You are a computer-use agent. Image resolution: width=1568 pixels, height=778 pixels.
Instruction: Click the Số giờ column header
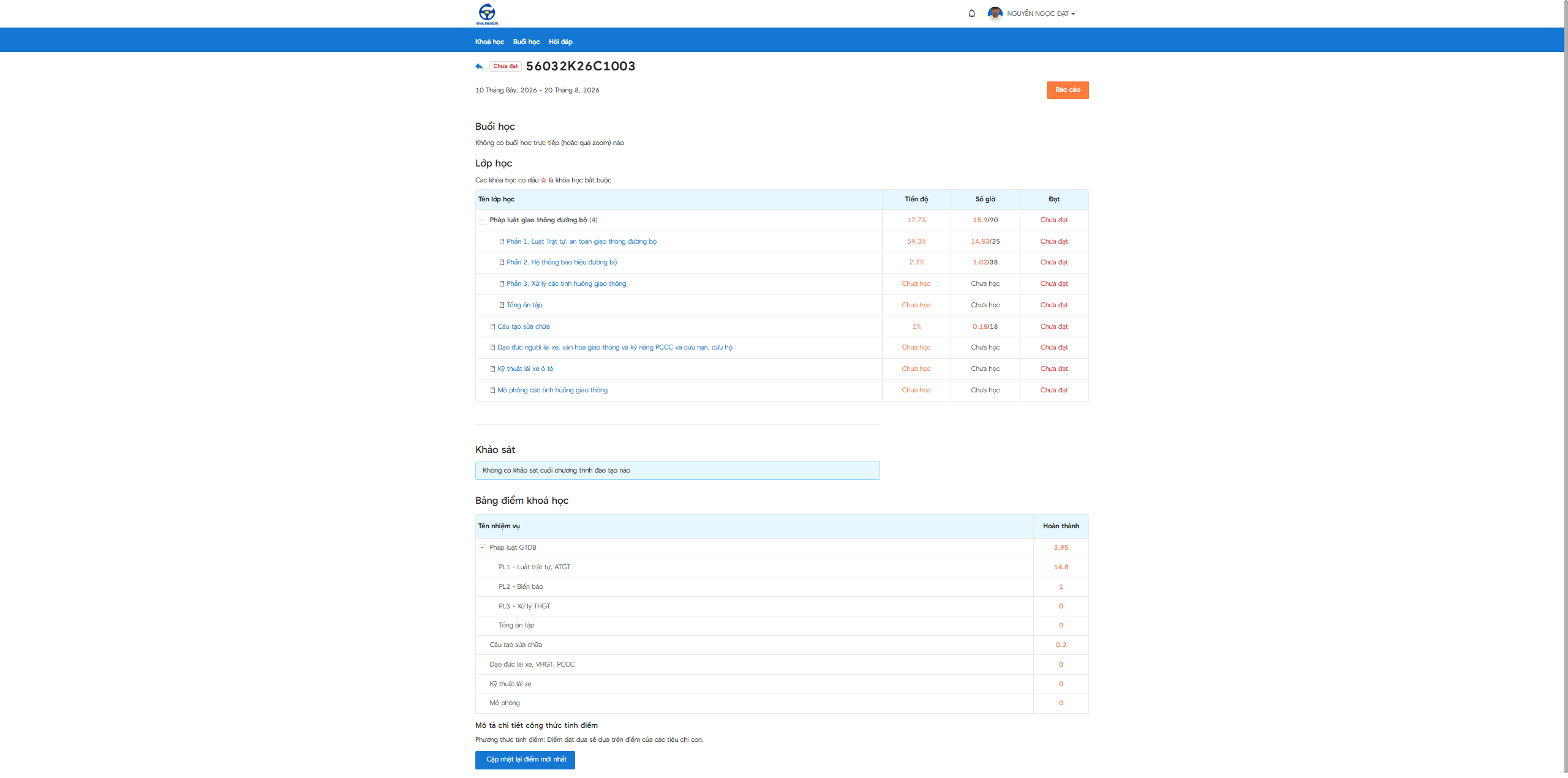[985, 199]
